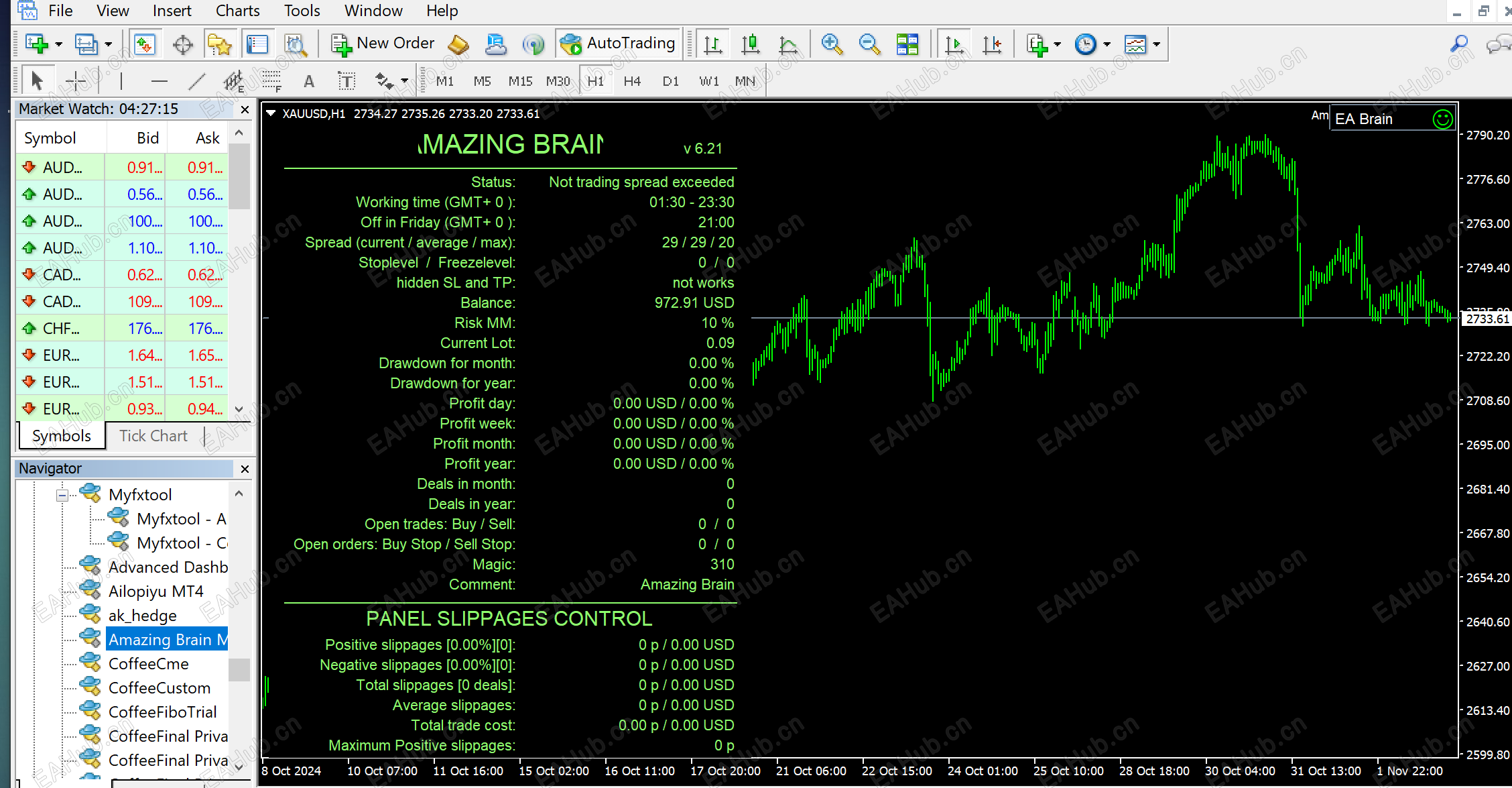Open the View menu
Image resolution: width=1512 pixels, height=788 pixels.
(113, 11)
